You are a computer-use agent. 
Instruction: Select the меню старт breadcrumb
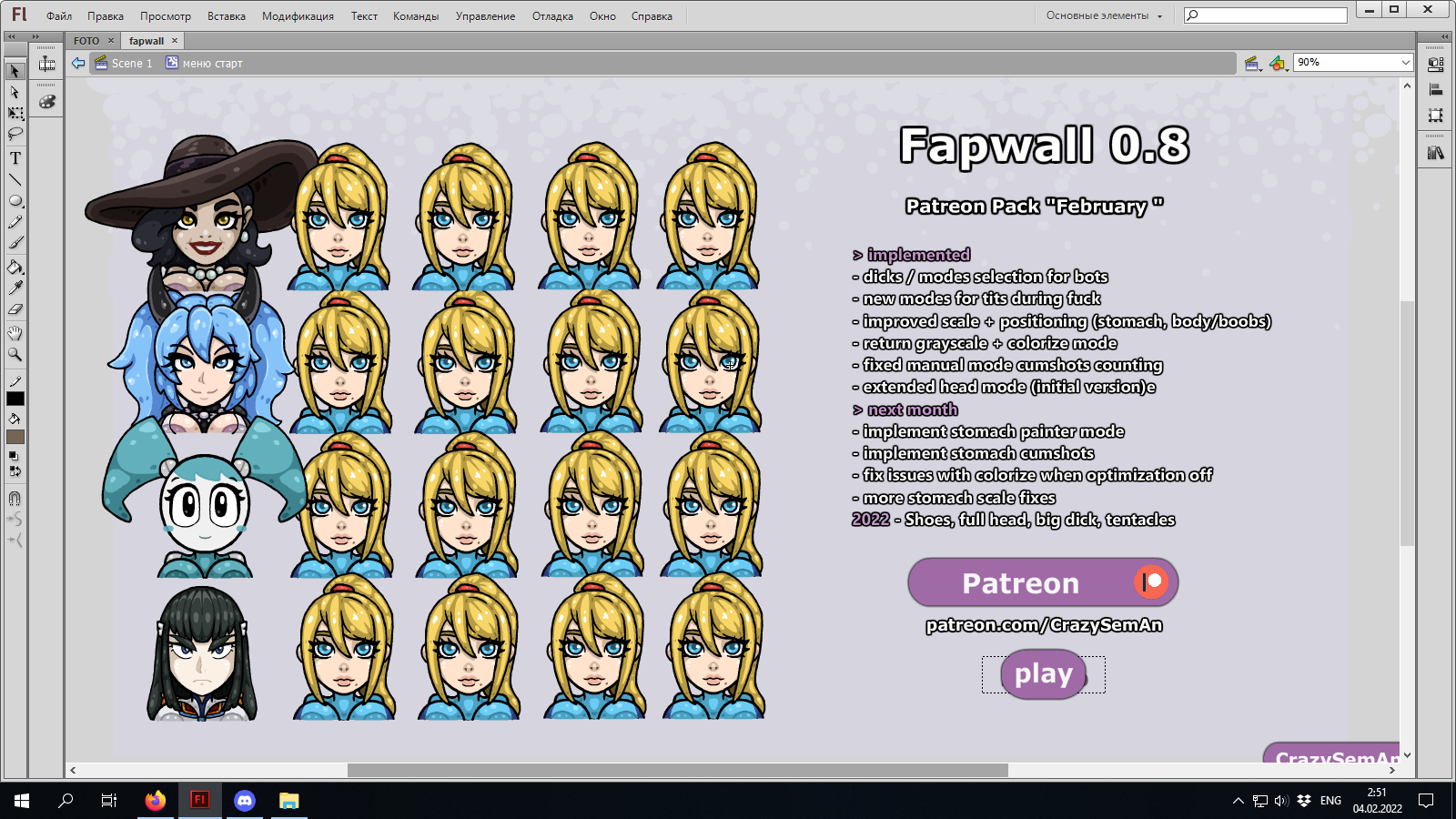tap(204, 63)
